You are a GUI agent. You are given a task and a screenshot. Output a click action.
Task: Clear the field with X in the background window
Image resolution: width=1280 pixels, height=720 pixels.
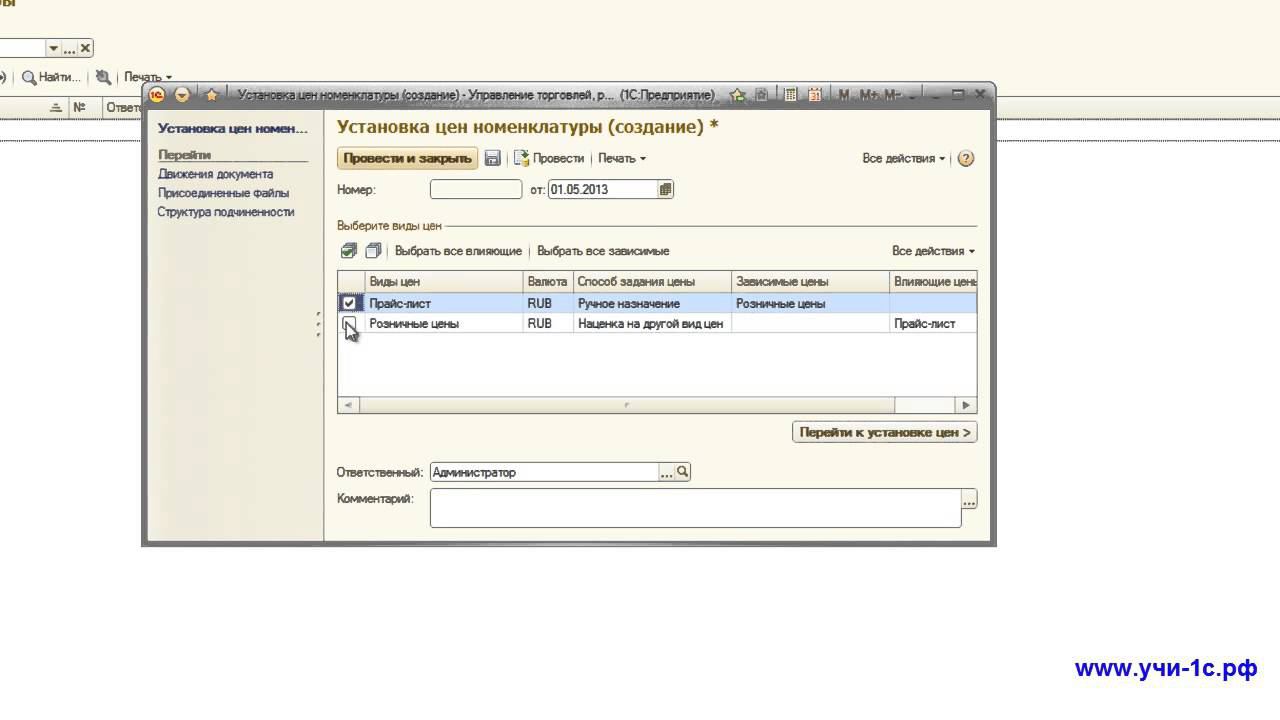[86, 48]
